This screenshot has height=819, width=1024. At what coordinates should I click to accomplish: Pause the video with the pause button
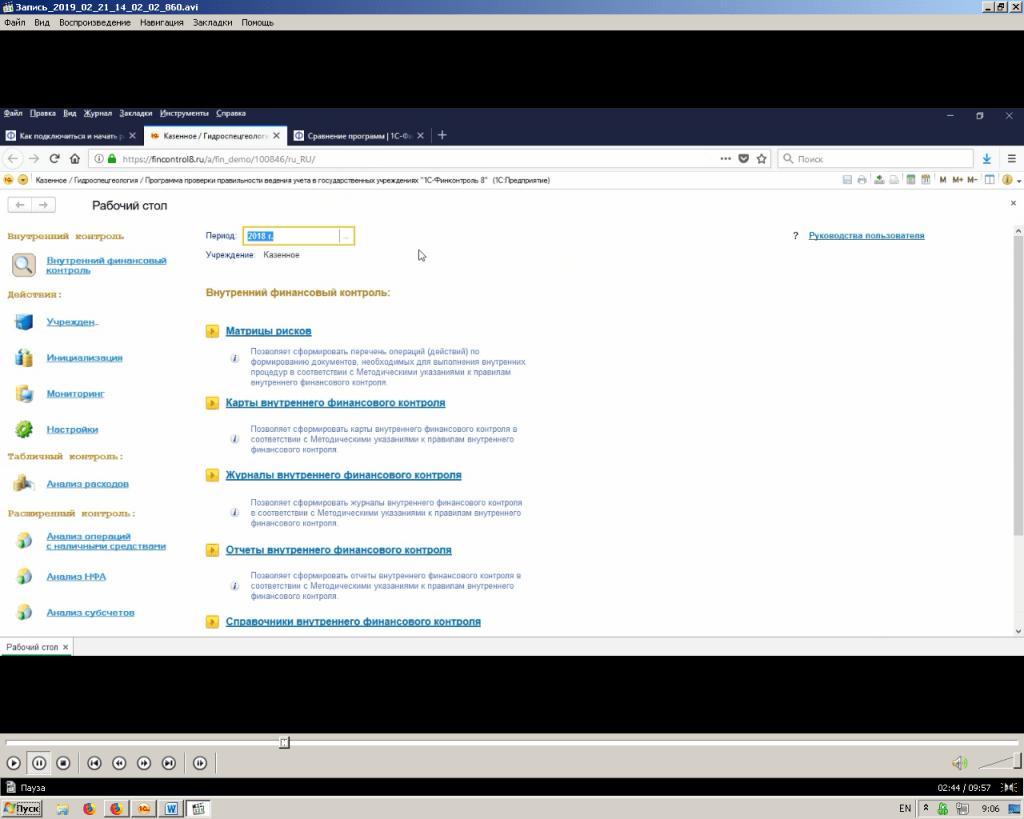(38, 763)
